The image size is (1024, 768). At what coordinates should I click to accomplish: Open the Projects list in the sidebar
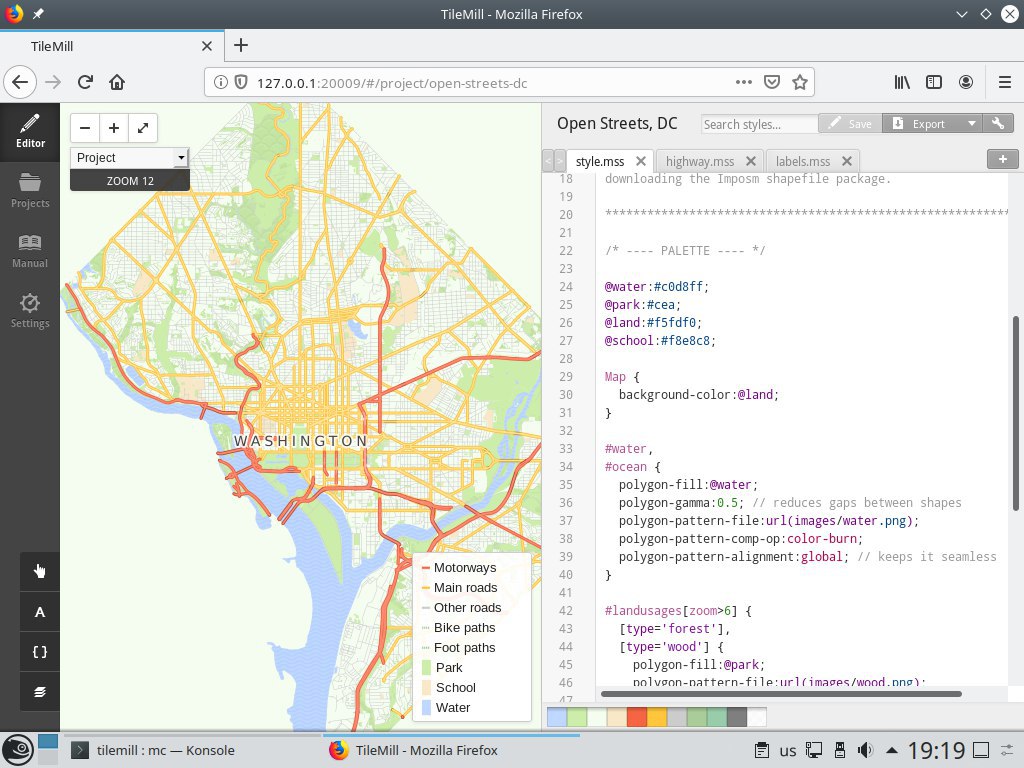pyautogui.click(x=30, y=192)
